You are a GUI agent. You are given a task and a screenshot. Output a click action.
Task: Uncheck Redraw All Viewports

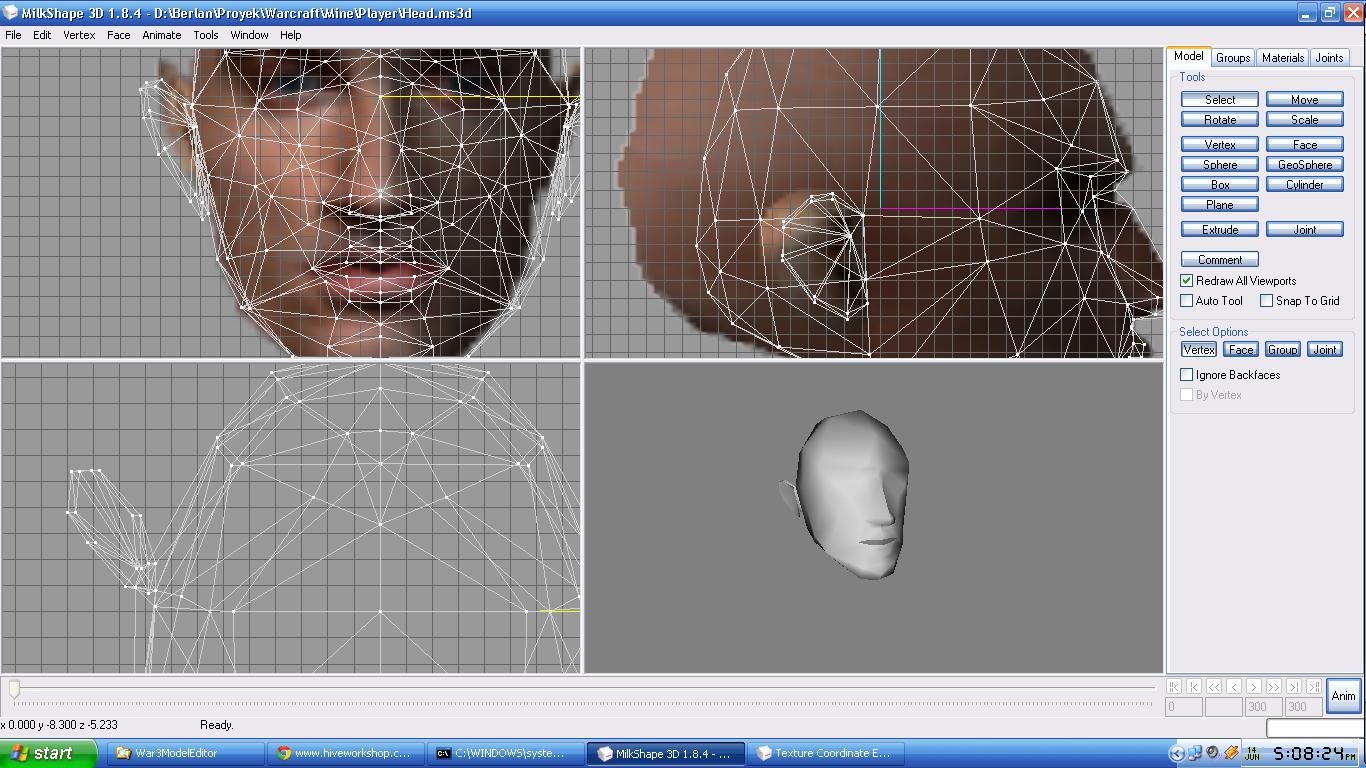pyautogui.click(x=1187, y=281)
